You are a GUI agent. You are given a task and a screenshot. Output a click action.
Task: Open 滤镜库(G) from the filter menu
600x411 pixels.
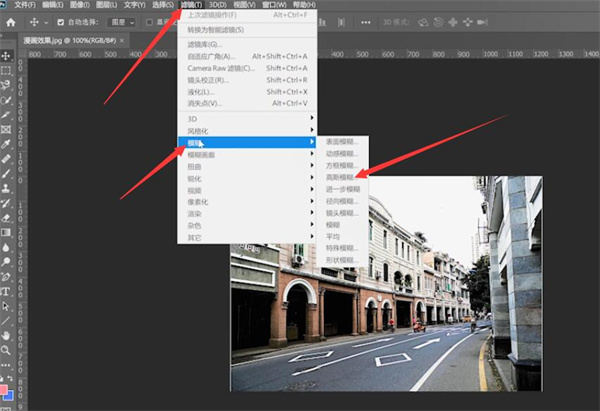(x=247, y=44)
